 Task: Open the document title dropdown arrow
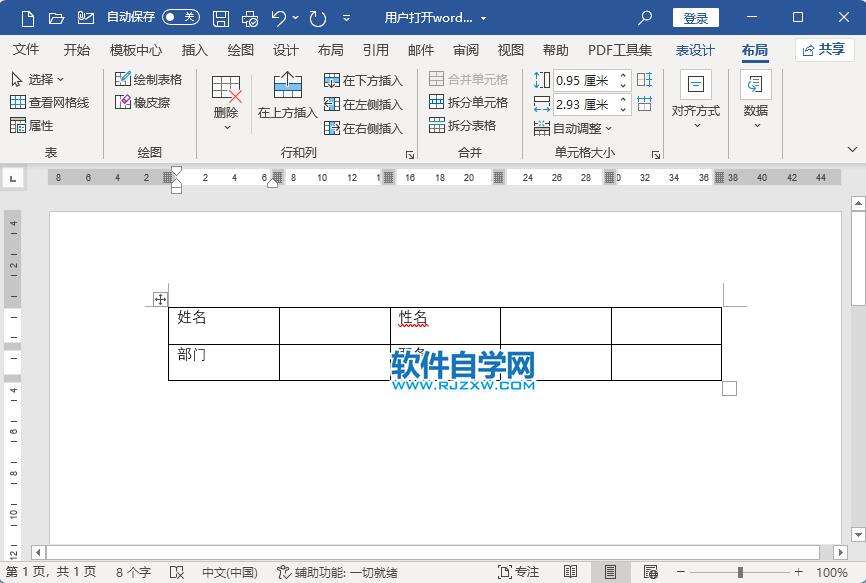coord(483,18)
